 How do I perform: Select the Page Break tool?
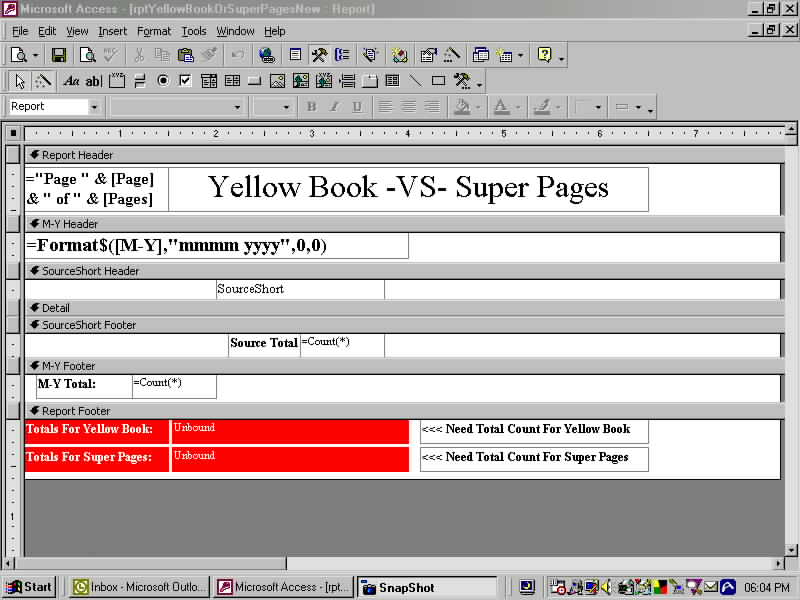pyautogui.click(x=346, y=81)
